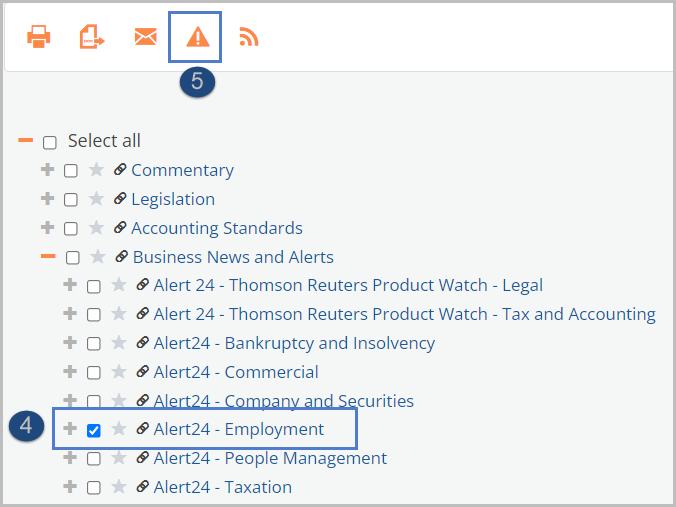Open Alert24 - Bankruptcy and Insolvency link
The width and height of the screenshot is (676, 507).
(x=294, y=344)
